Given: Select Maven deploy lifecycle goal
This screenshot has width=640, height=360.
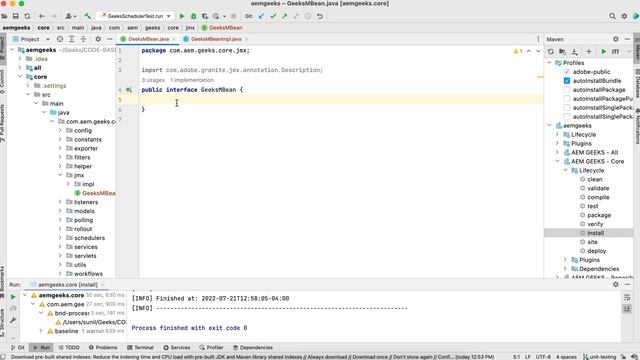Looking at the screenshot, I should (596, 251).
